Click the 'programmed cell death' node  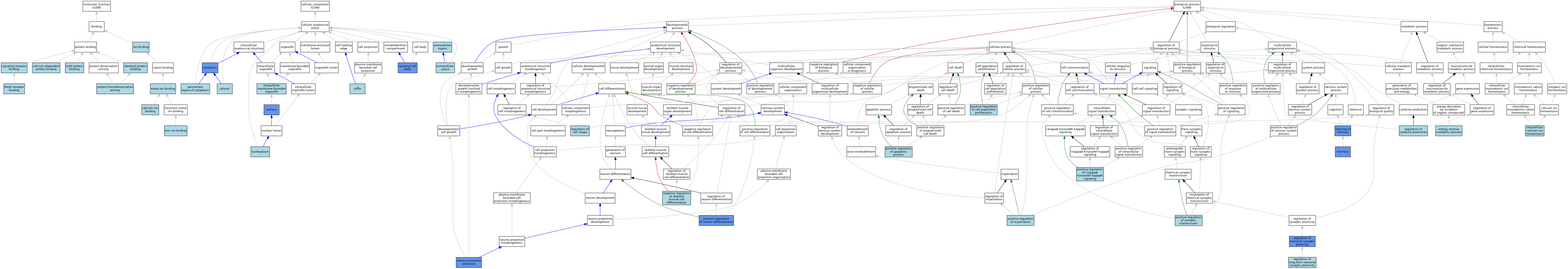click(920, 89)
